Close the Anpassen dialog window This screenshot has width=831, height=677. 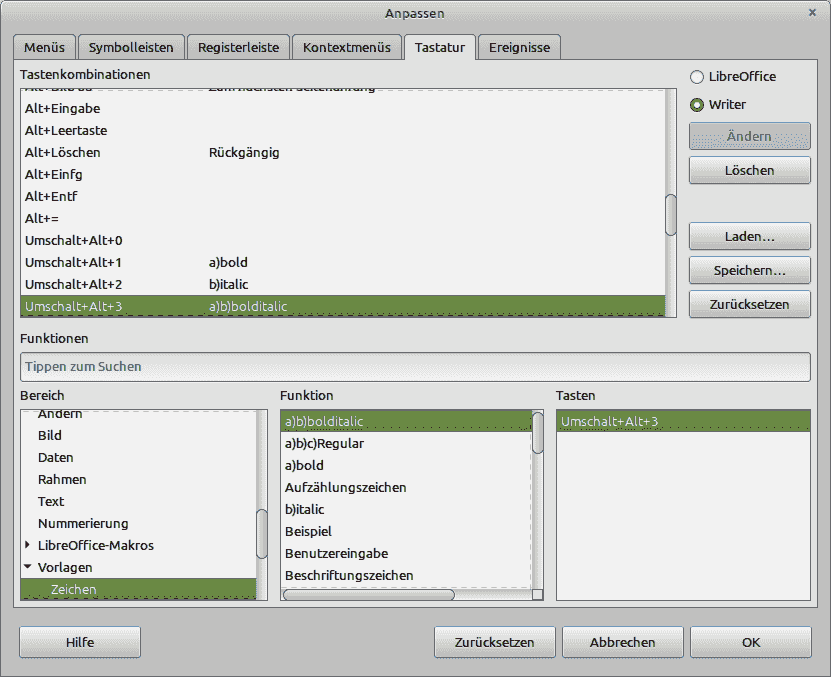pos(812,13)
